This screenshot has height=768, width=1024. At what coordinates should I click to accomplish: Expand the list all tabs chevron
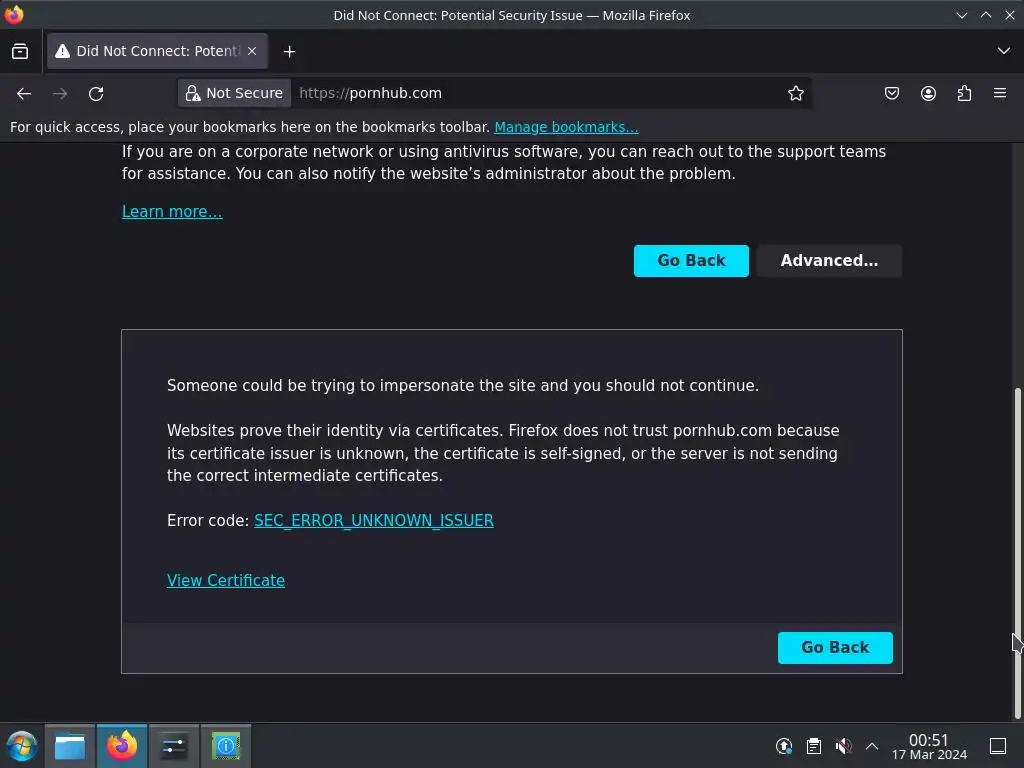click(1004, 51)
